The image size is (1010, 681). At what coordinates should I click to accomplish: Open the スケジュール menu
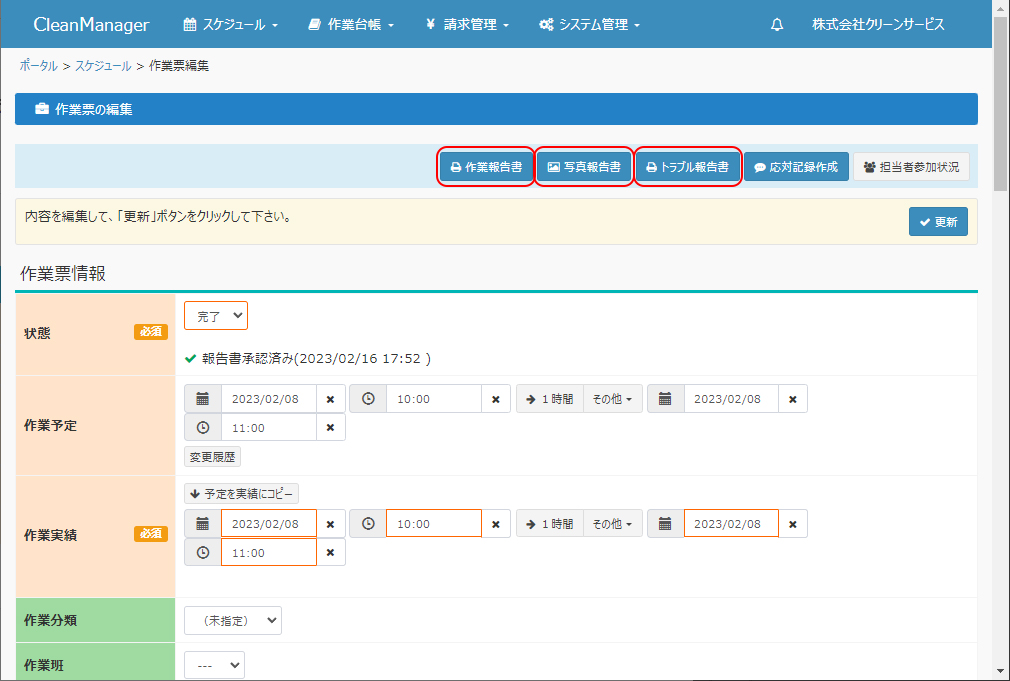click(x=230, y=25)
